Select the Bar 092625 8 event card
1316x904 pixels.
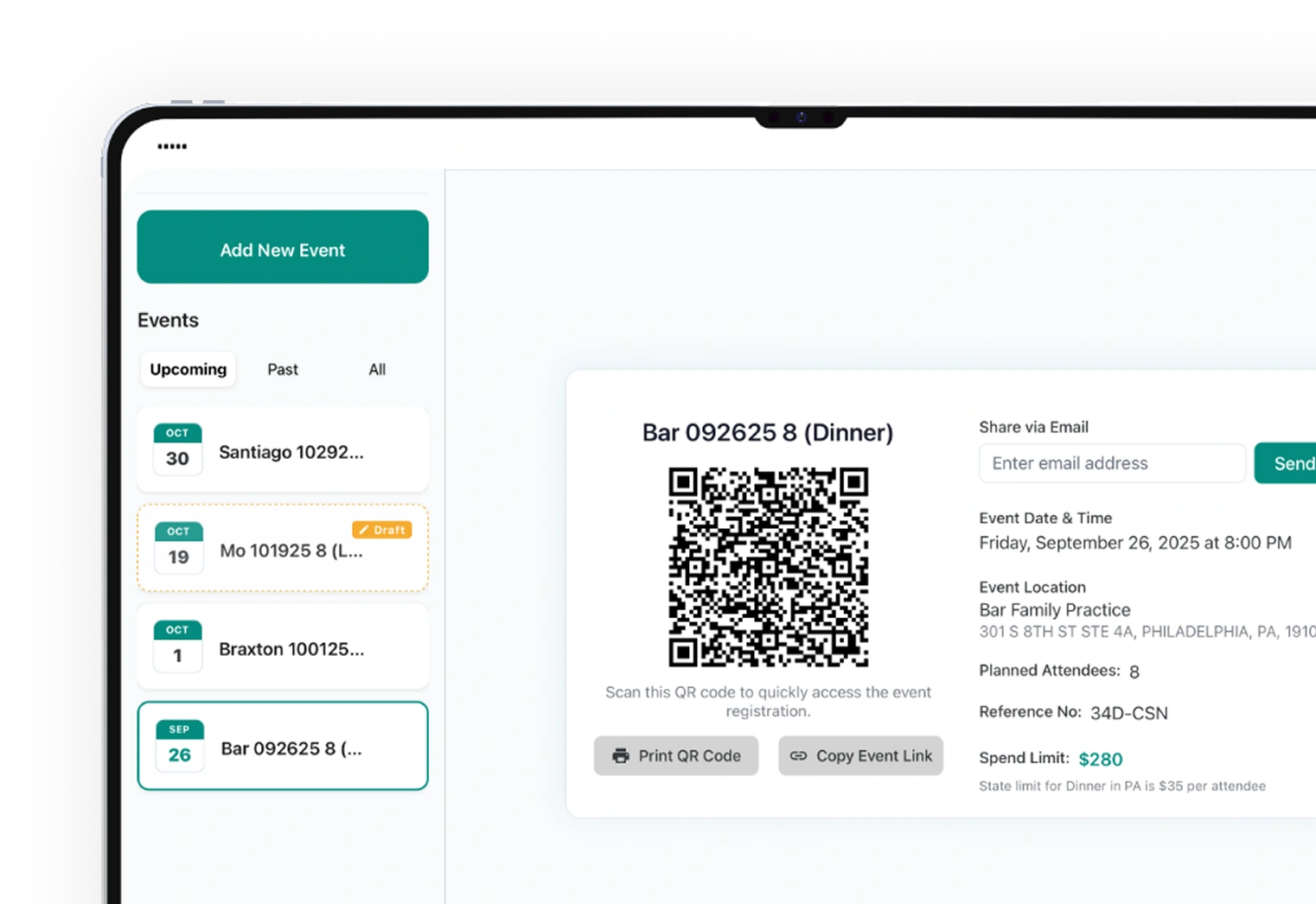[x=291, y=748]
